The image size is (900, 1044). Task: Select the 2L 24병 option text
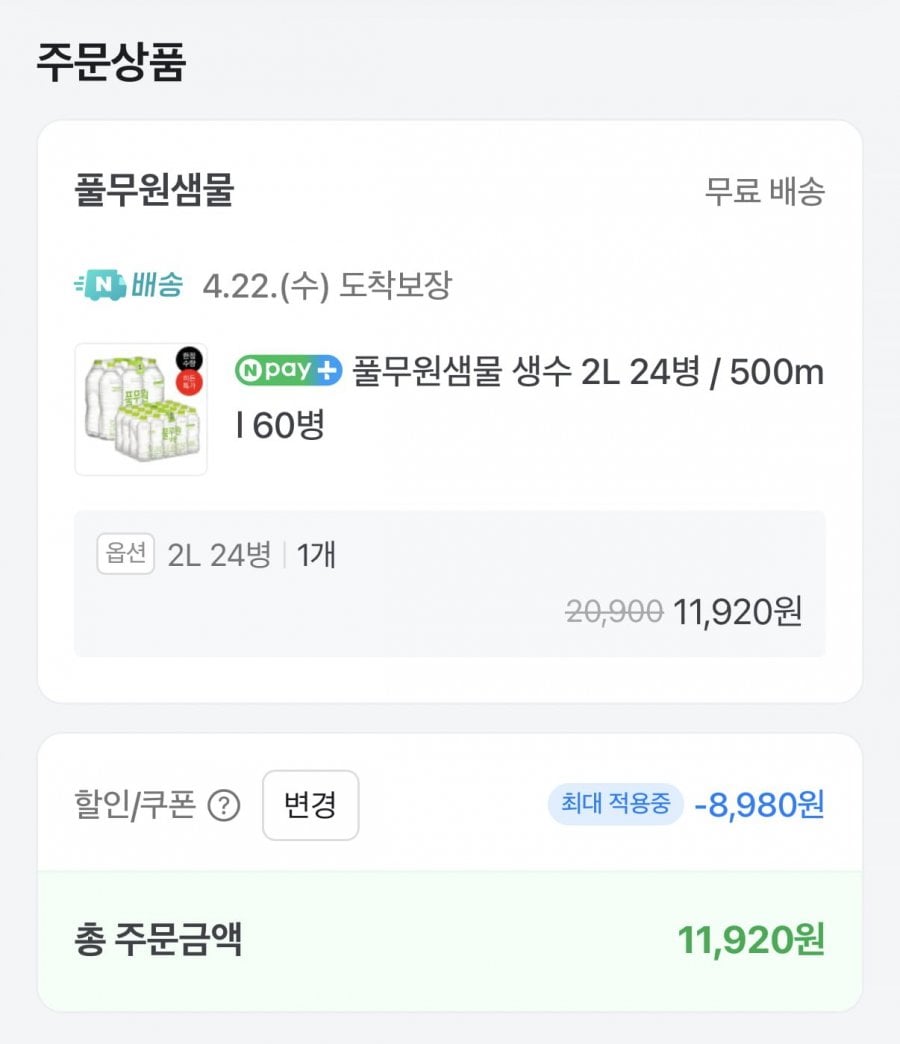(x=219, y=555)
